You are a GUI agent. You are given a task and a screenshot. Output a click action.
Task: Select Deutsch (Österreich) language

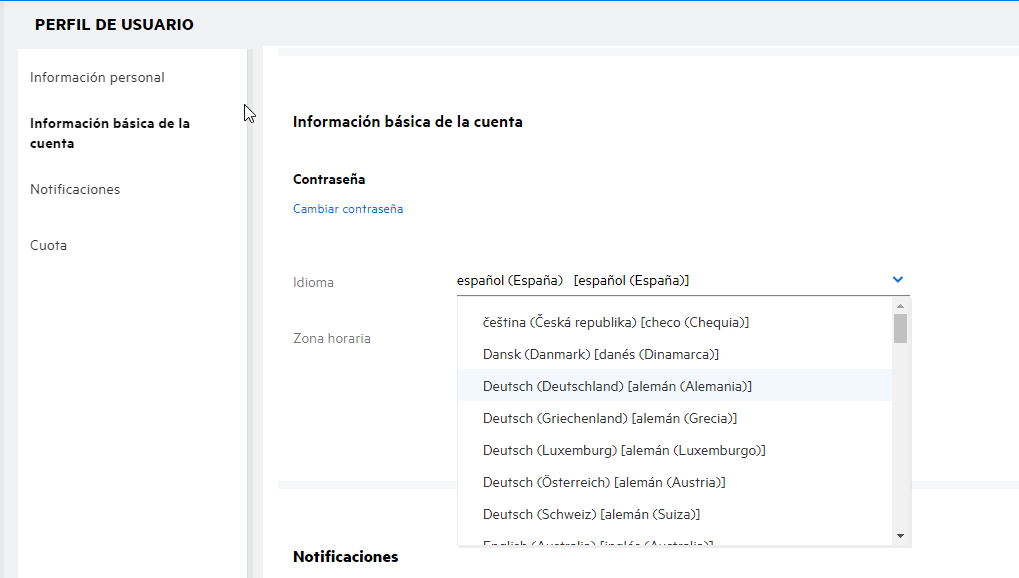(x=604, y=482)
